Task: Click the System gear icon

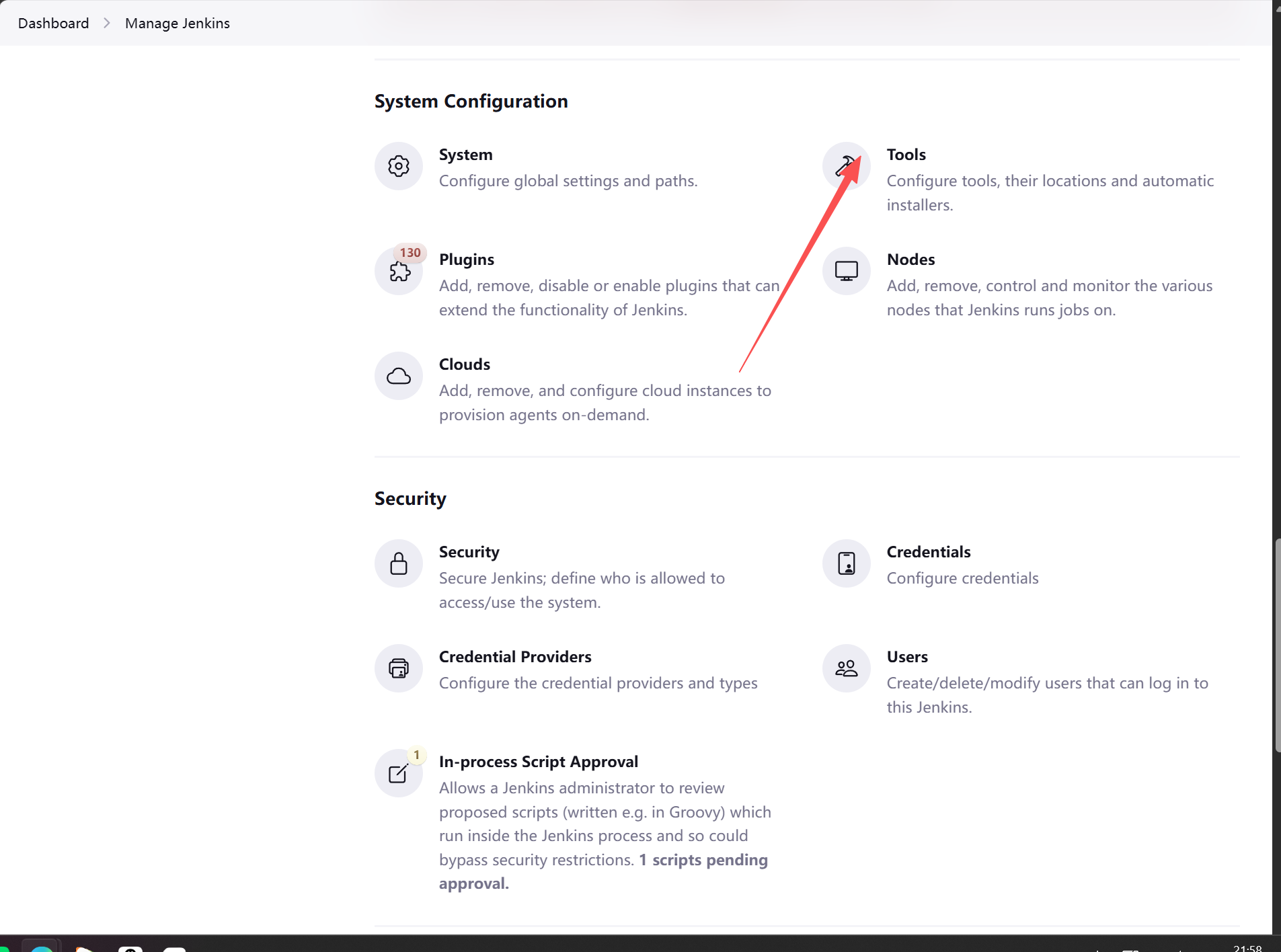Action: [399, 166]
